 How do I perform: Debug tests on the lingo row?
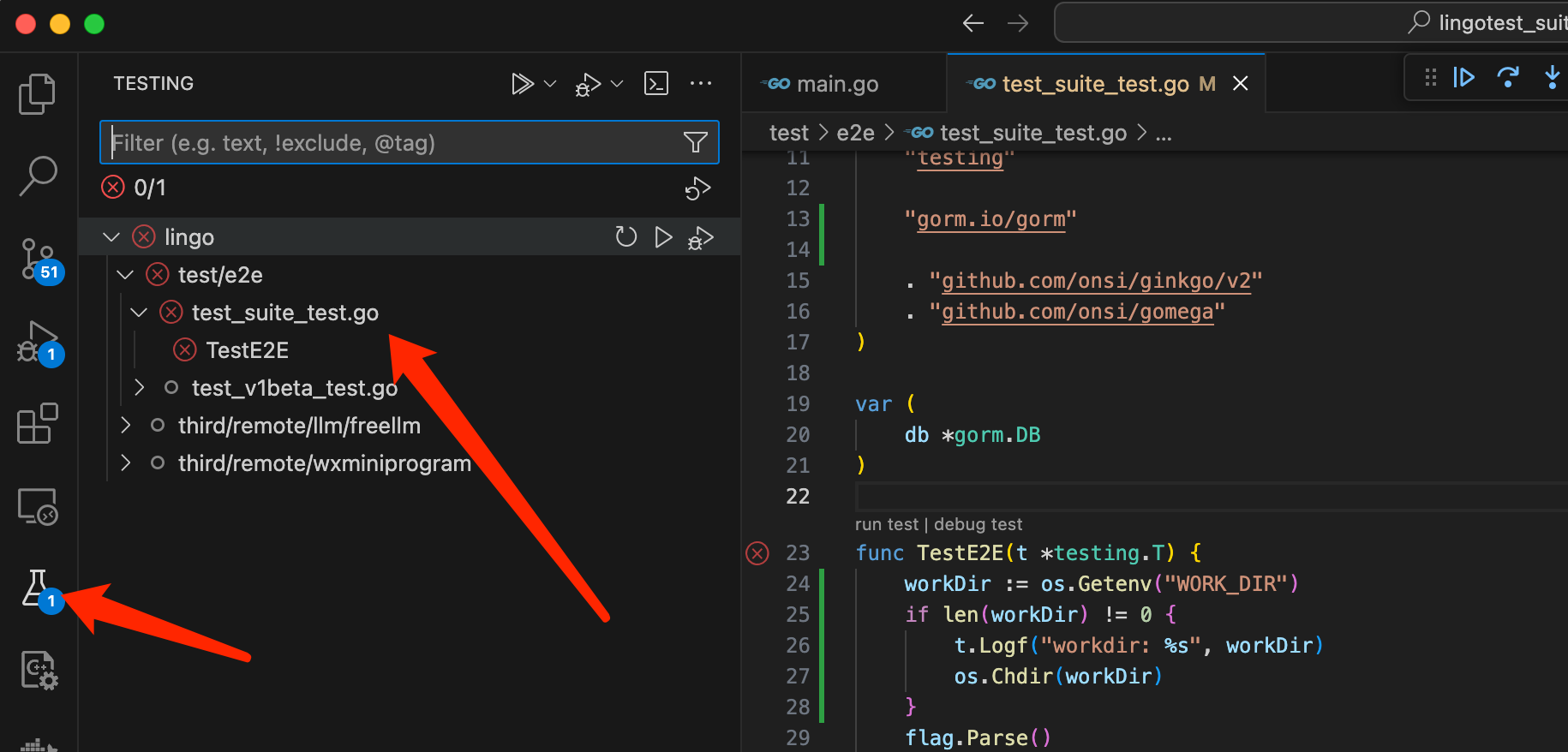pos(700,237)
